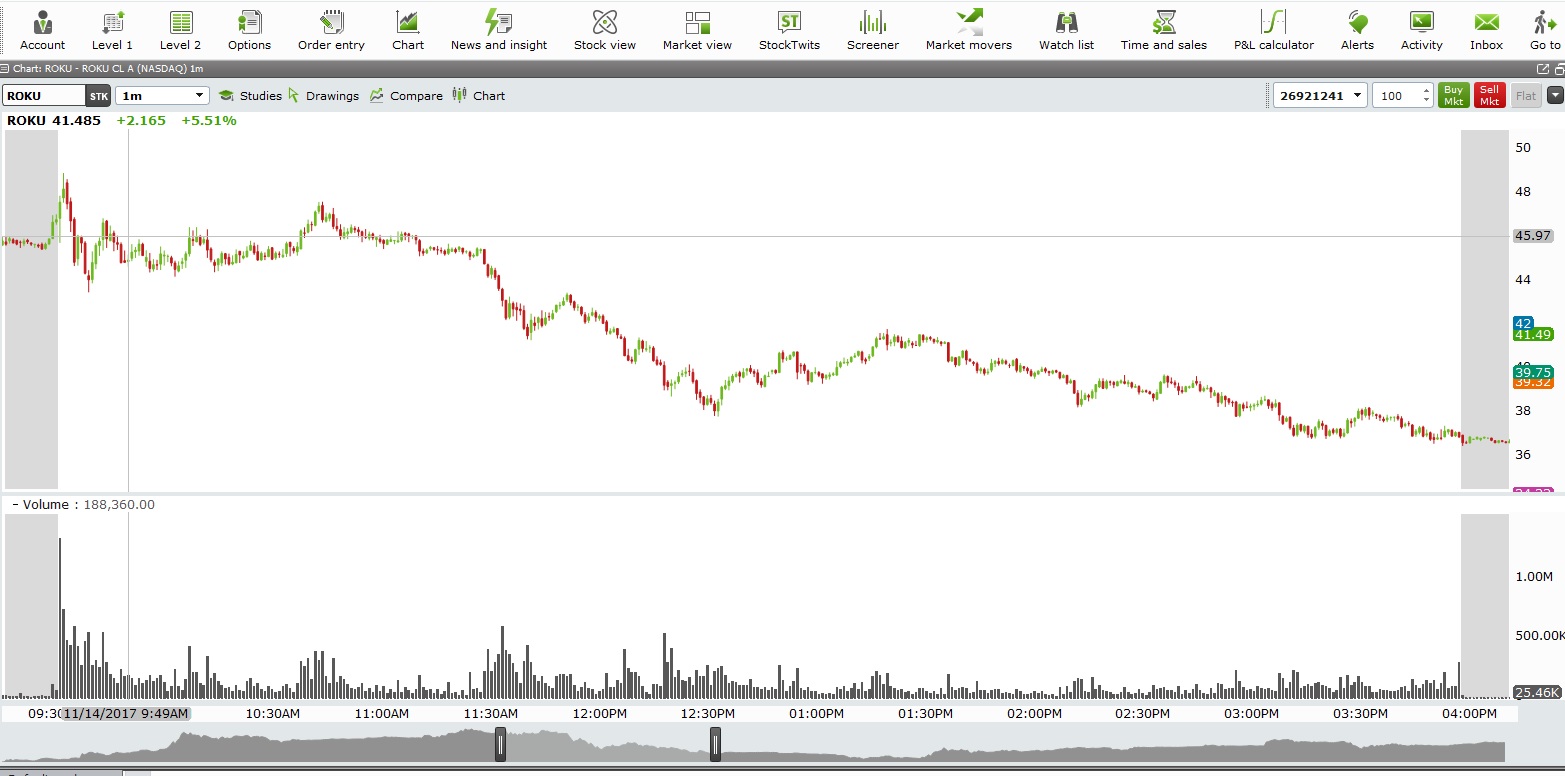Image resolution: width=1565 pixels, height=776 pixels.
Task: Increase the order quantity with the up arrow
Action: coord(1427,91)
